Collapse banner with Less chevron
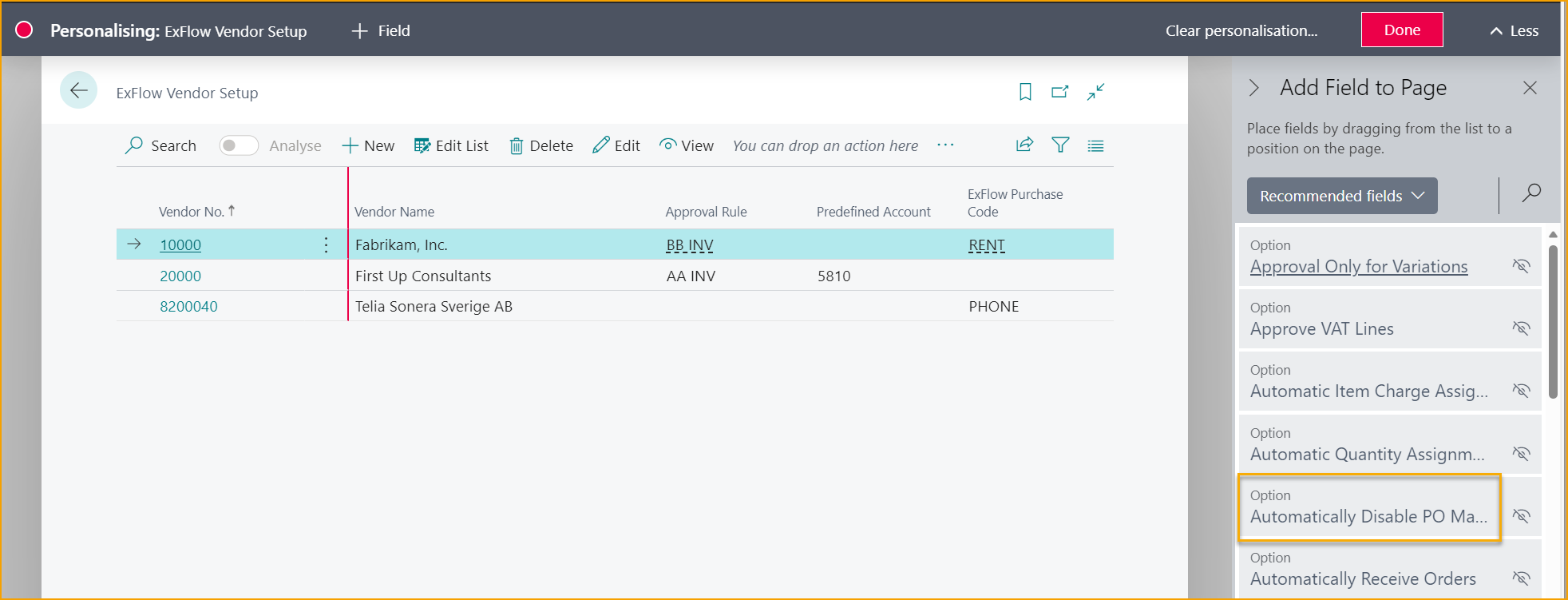Viewport: 1568px width, 600px height. point(1514,30)
